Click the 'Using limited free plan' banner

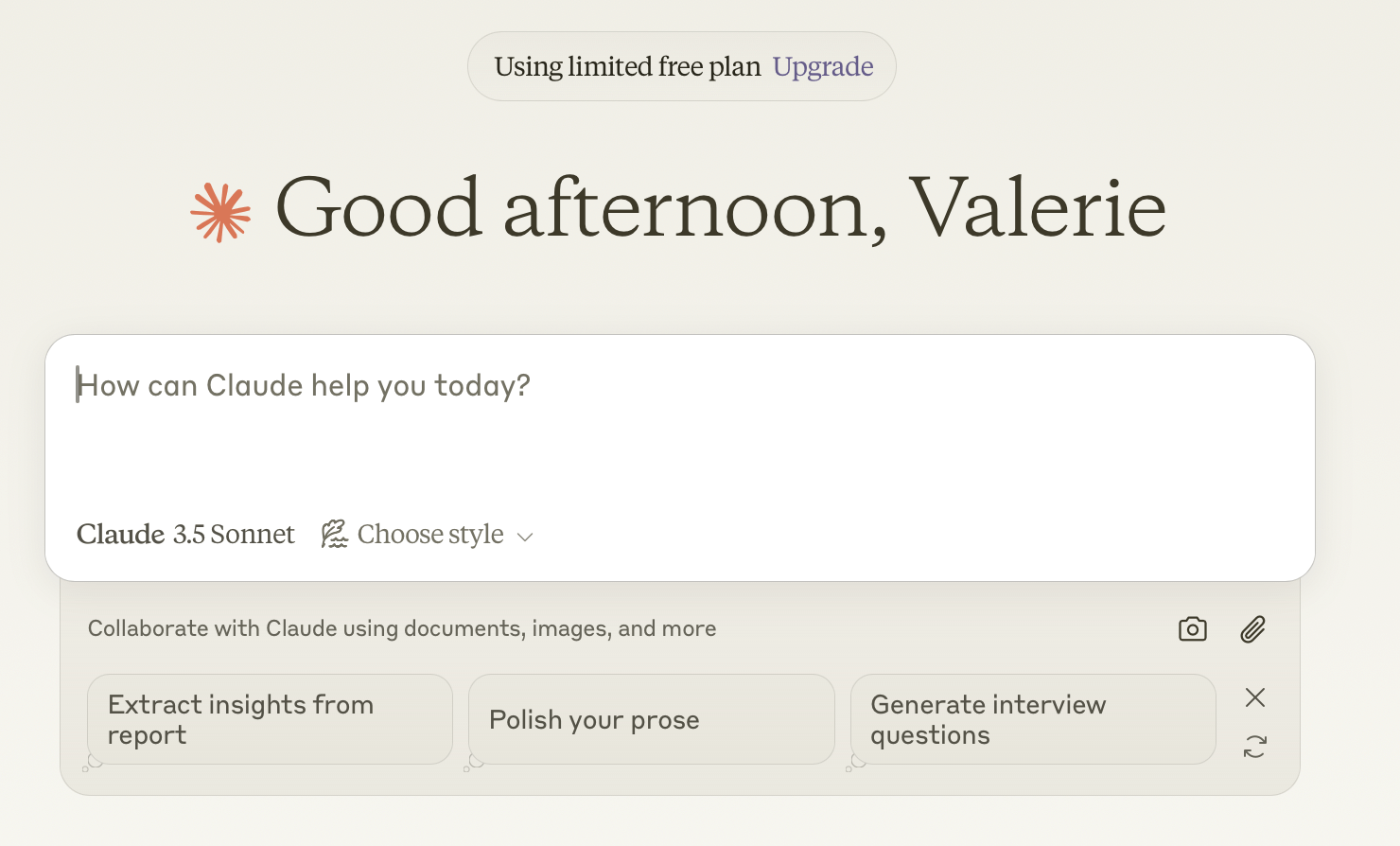(627, 66)
